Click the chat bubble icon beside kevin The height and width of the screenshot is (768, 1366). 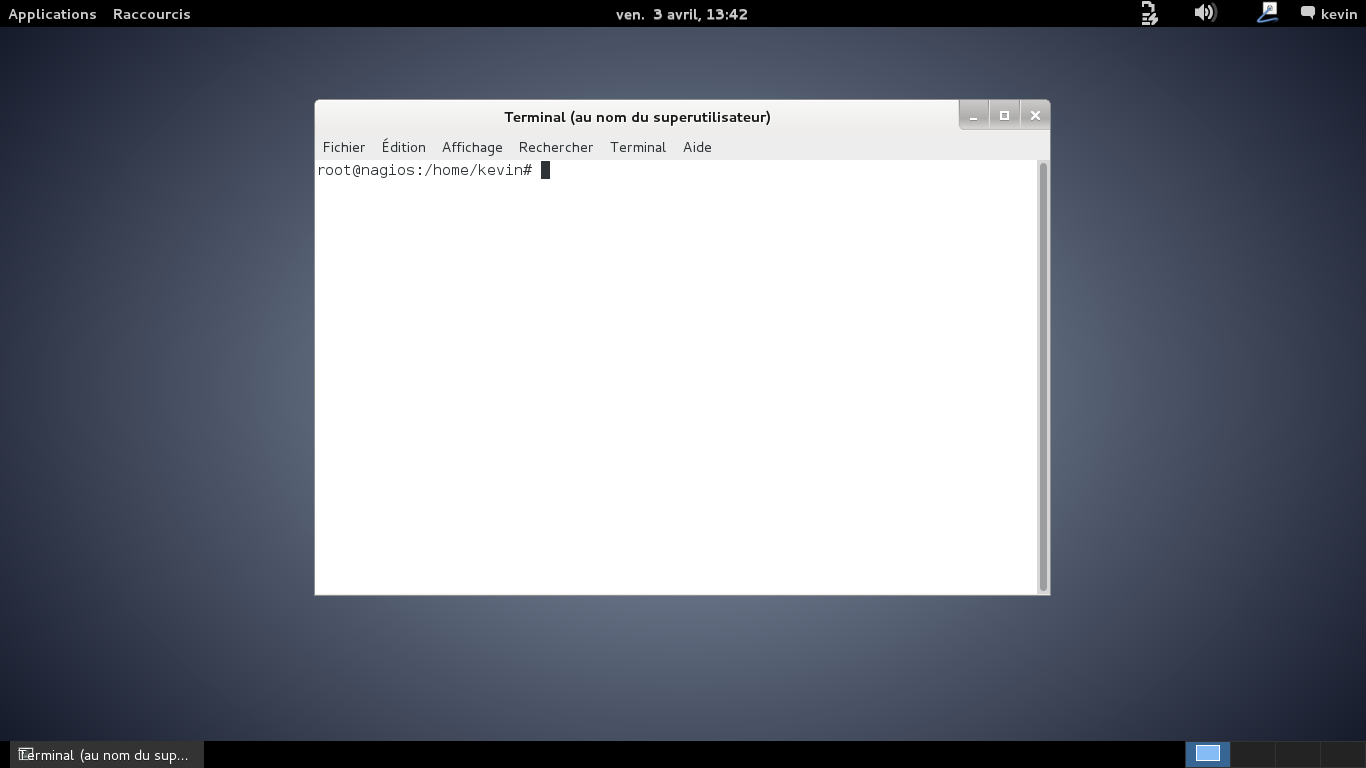pos(1307,13)
